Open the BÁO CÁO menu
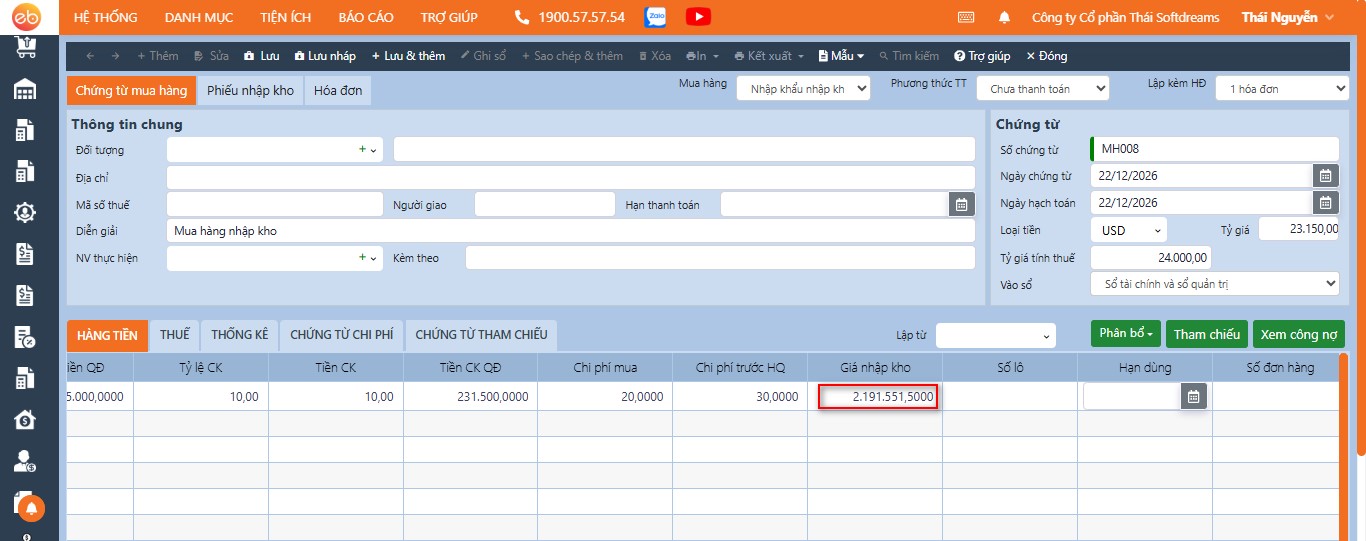The width and height of the screenshot is (1366, 541). pos(366,17)
